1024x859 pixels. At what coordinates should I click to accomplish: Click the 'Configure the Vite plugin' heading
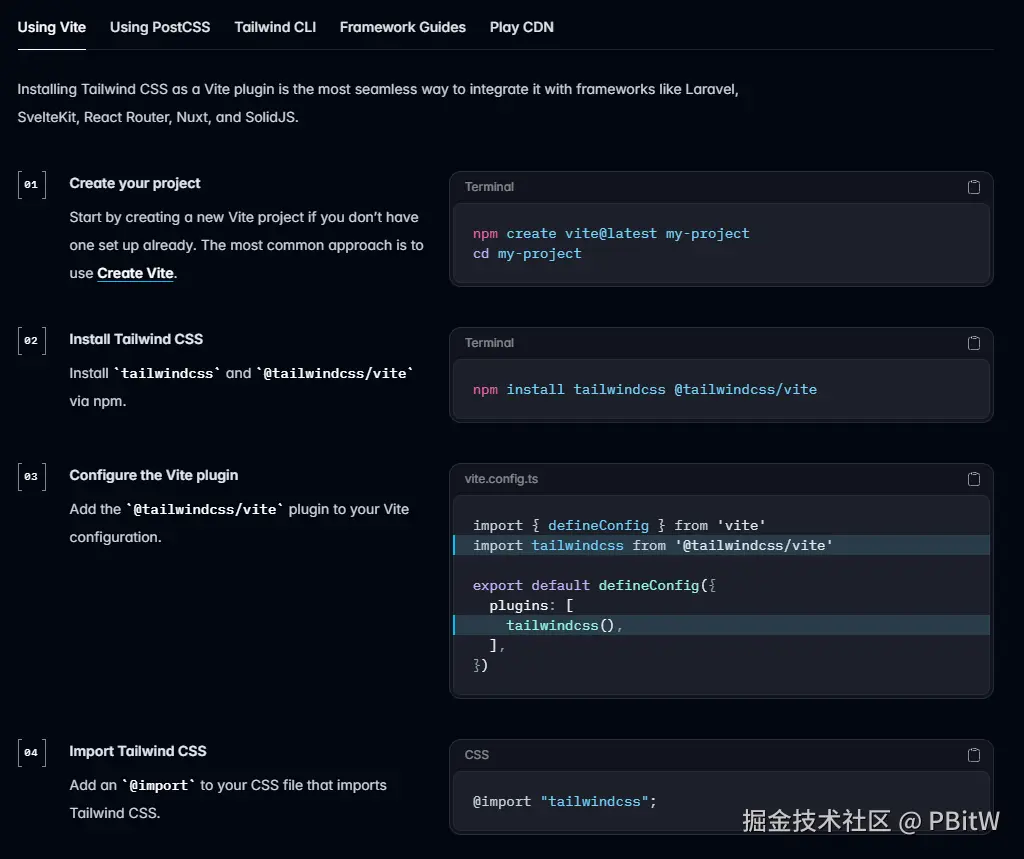click(153, 475)
